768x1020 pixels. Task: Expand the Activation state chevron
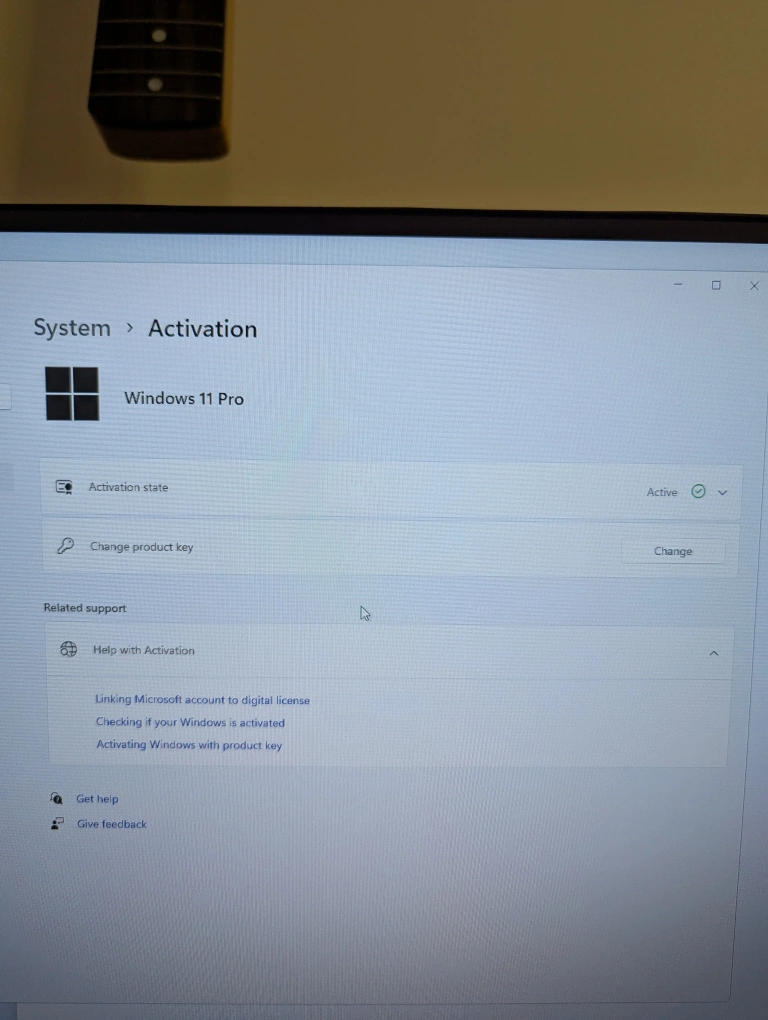(723, 492)
